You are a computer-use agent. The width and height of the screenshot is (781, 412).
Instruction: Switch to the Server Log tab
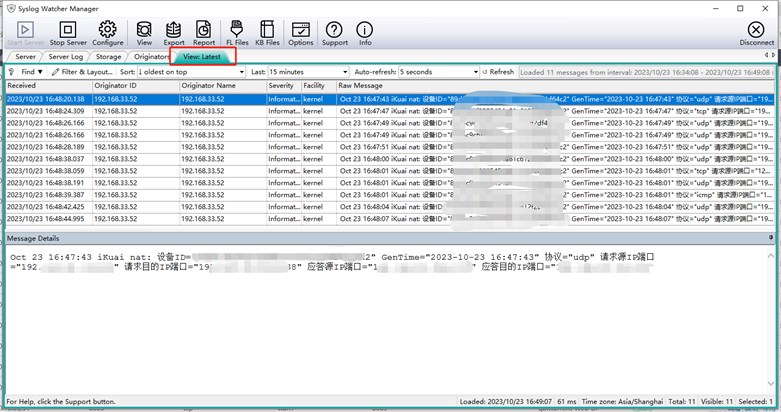[66, 56]
